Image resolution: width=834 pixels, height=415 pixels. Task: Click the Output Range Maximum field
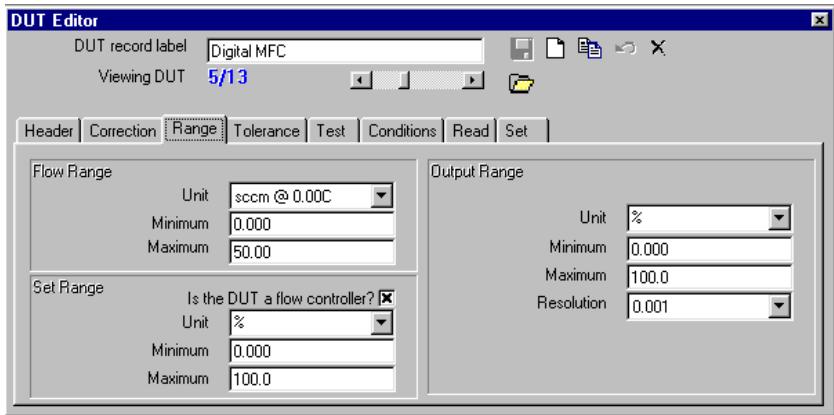click(710, 277)
